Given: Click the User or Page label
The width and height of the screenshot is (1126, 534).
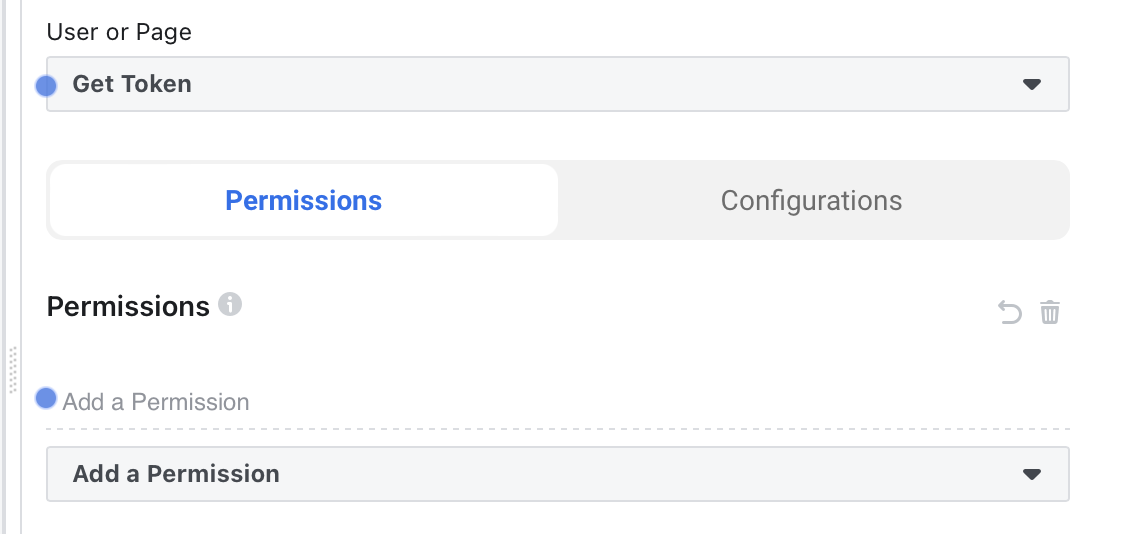Looking at the screenshot, I should [119, 32].
